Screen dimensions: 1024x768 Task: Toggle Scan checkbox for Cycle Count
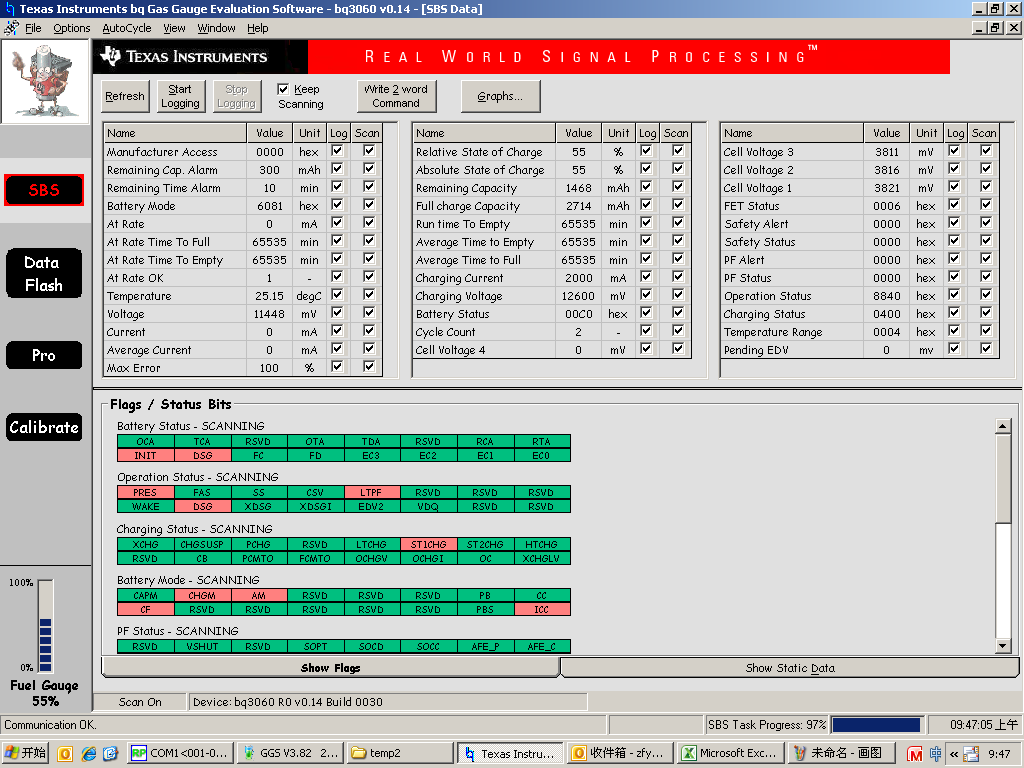coord(678,330)
